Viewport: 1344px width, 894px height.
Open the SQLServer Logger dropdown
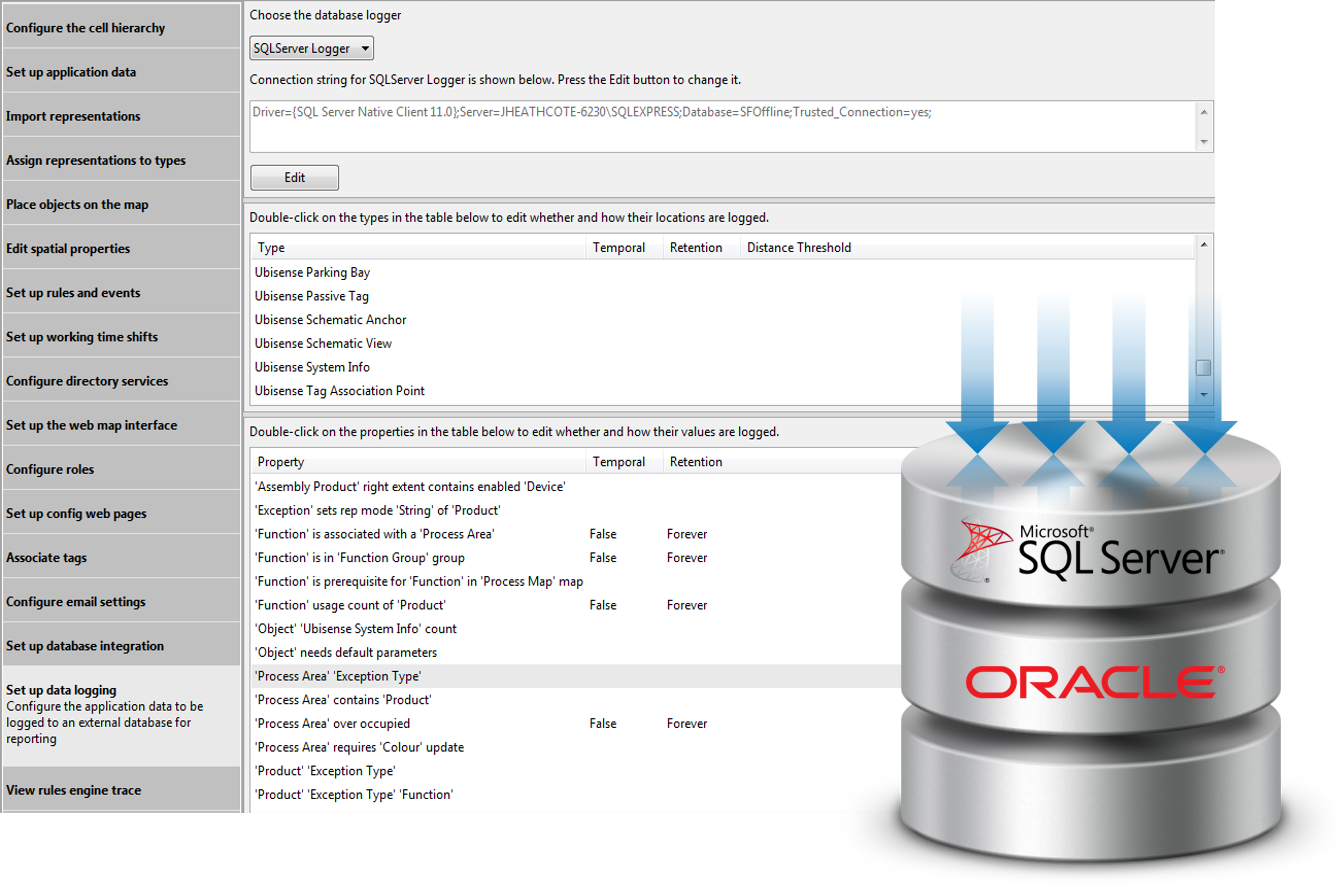click(311, 47)
